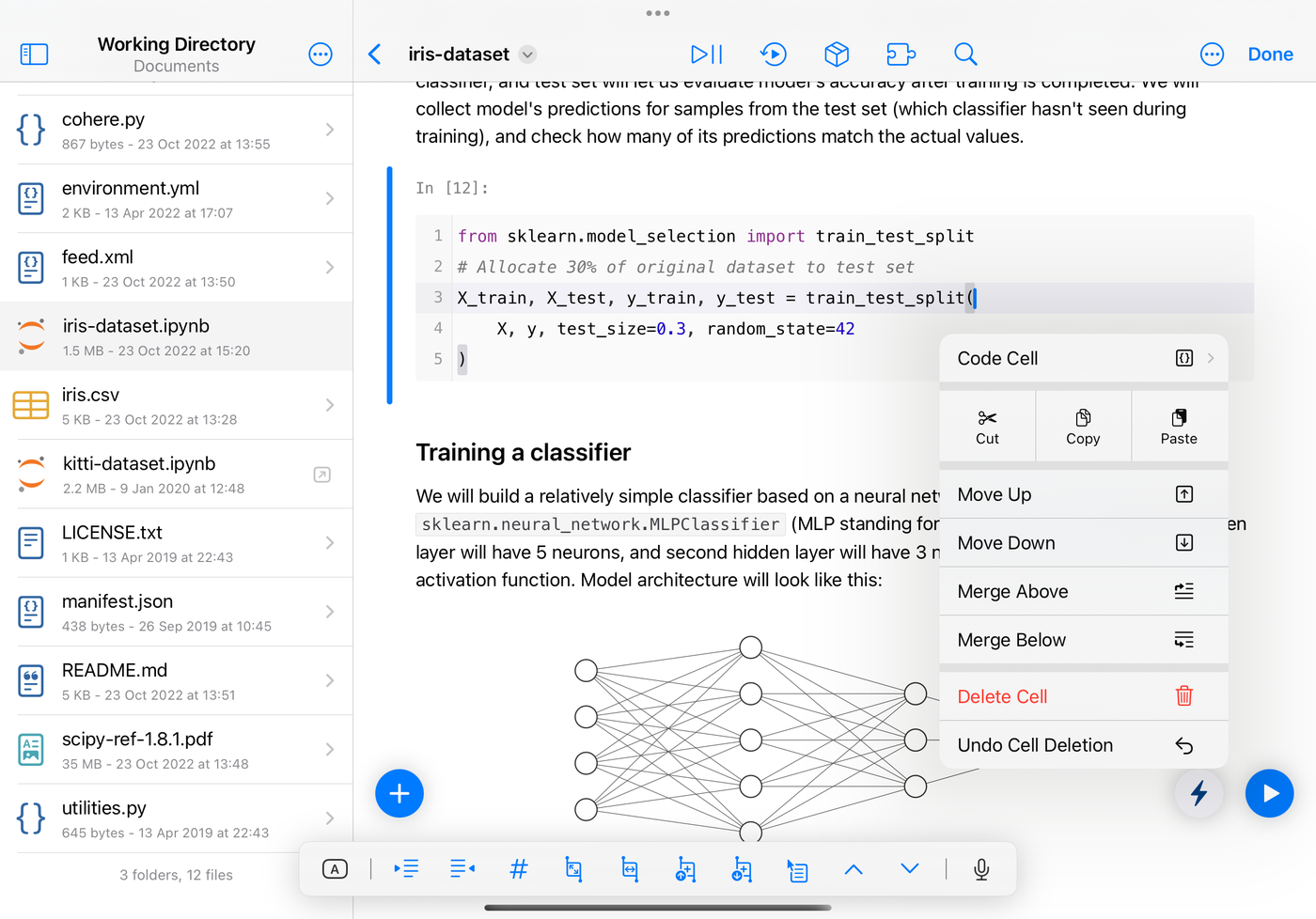Open iris.csv in the file list
The height and width of the screenshot is (919, 1316).
[x=177, y=405]
